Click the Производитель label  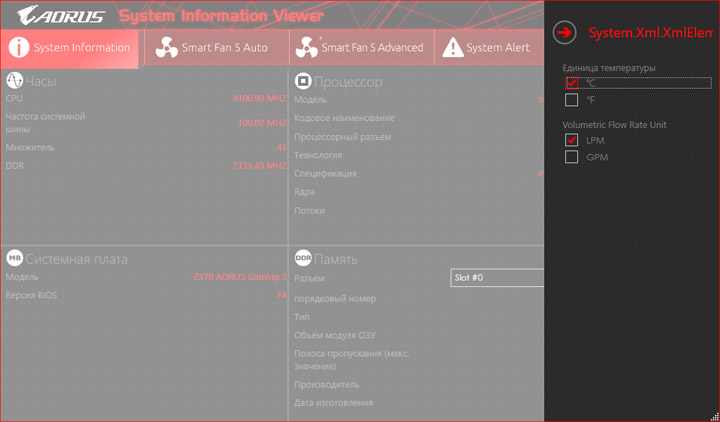click(326, 385)
